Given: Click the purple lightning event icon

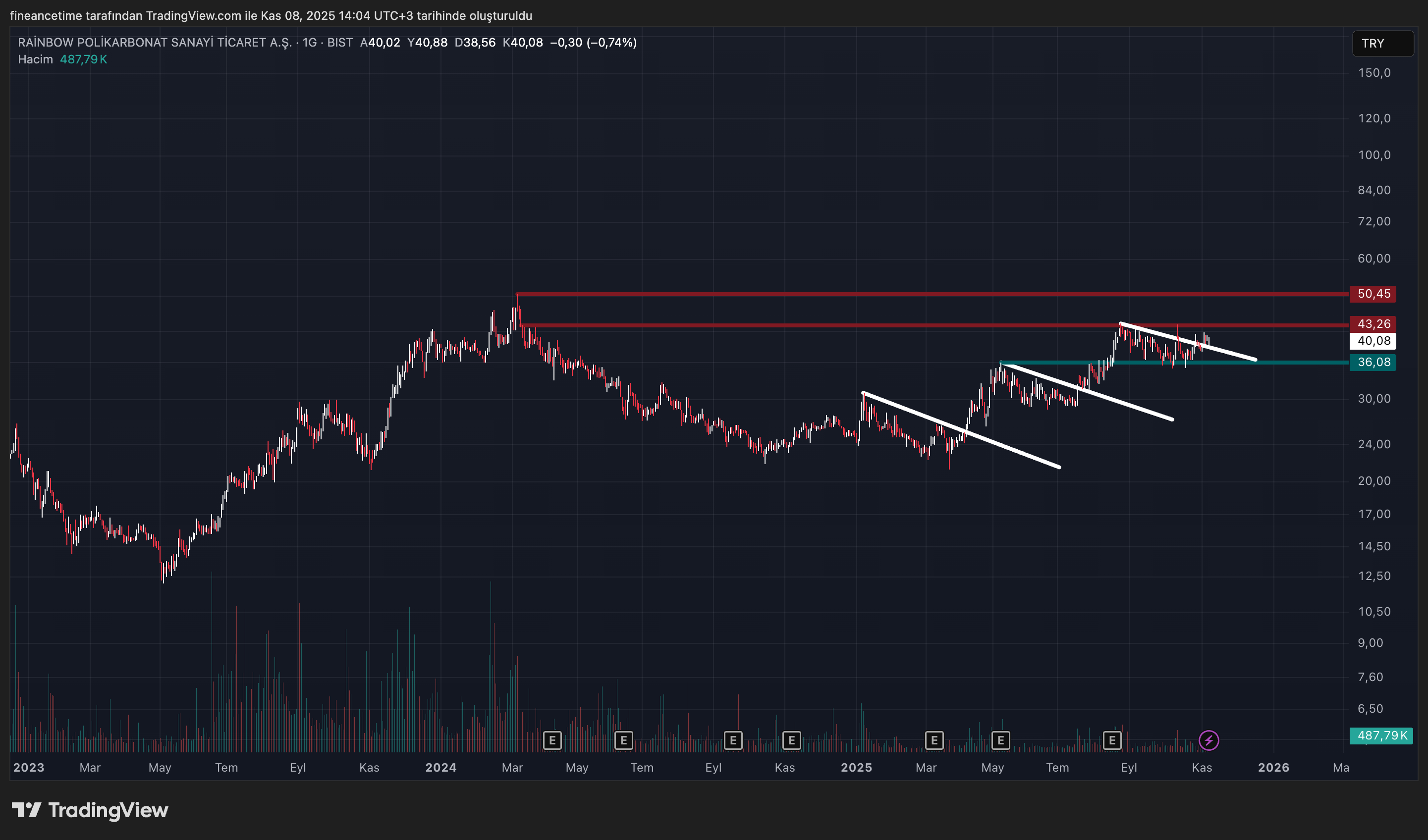Looking at the screenshot, I should 1208,740.
